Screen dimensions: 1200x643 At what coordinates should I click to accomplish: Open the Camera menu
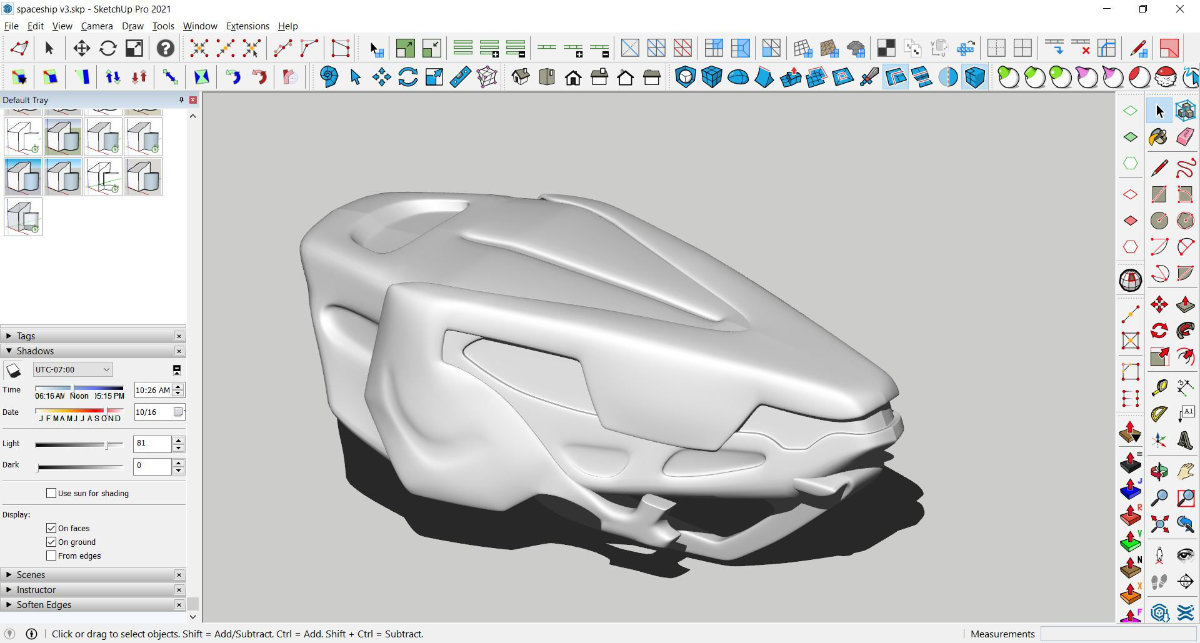97,26
